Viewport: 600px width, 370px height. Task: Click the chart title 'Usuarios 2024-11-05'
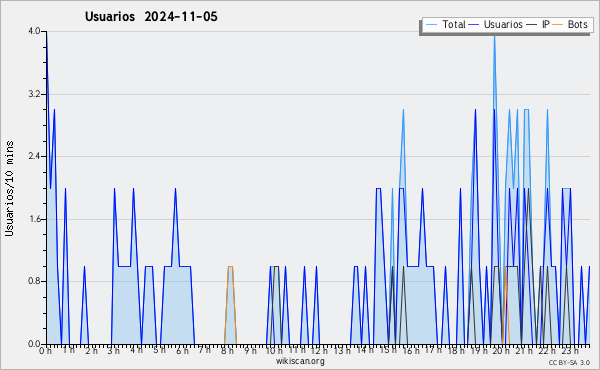coord(151,16)
